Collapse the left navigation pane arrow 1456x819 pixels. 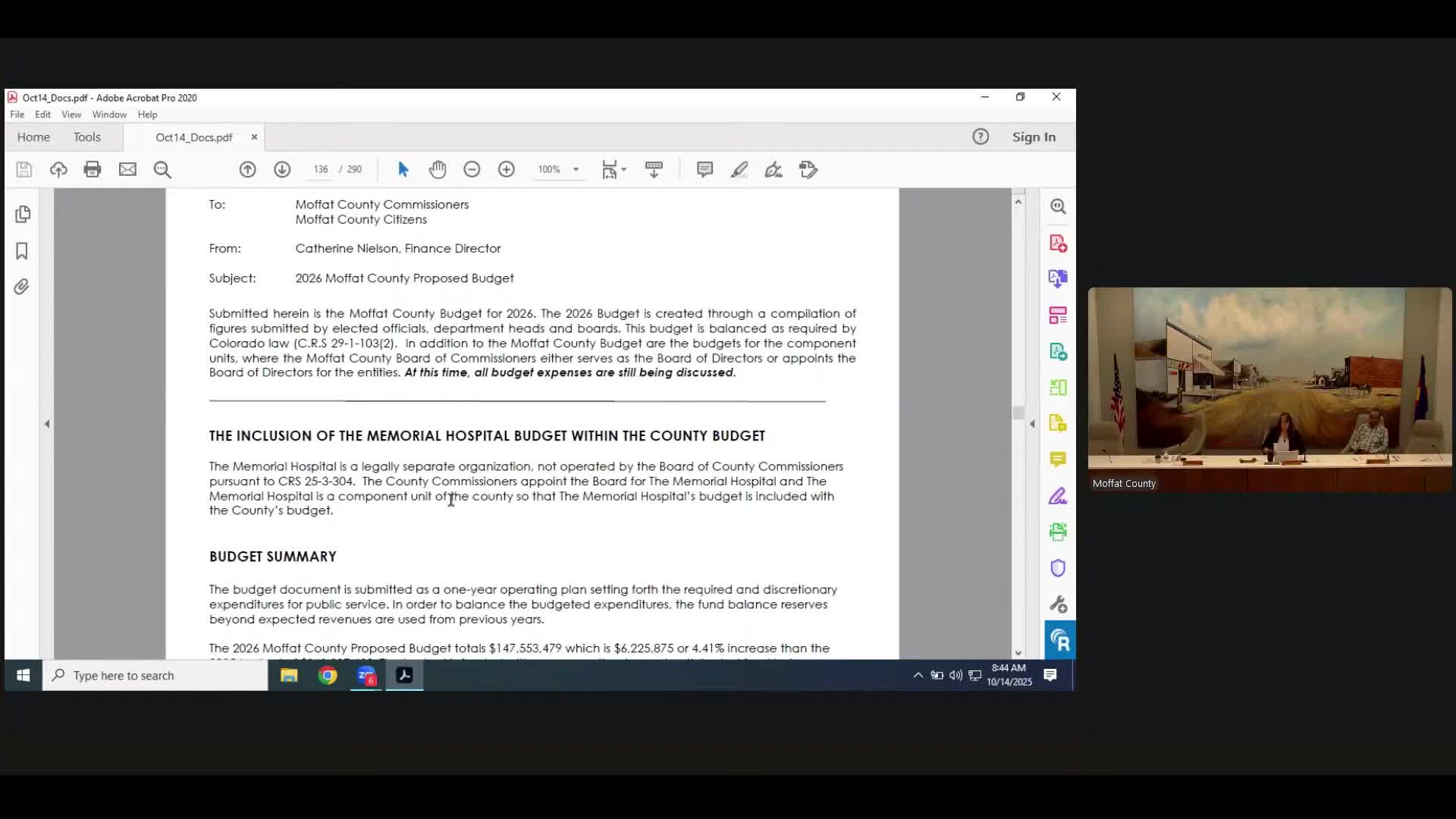[x=47, y=424]
